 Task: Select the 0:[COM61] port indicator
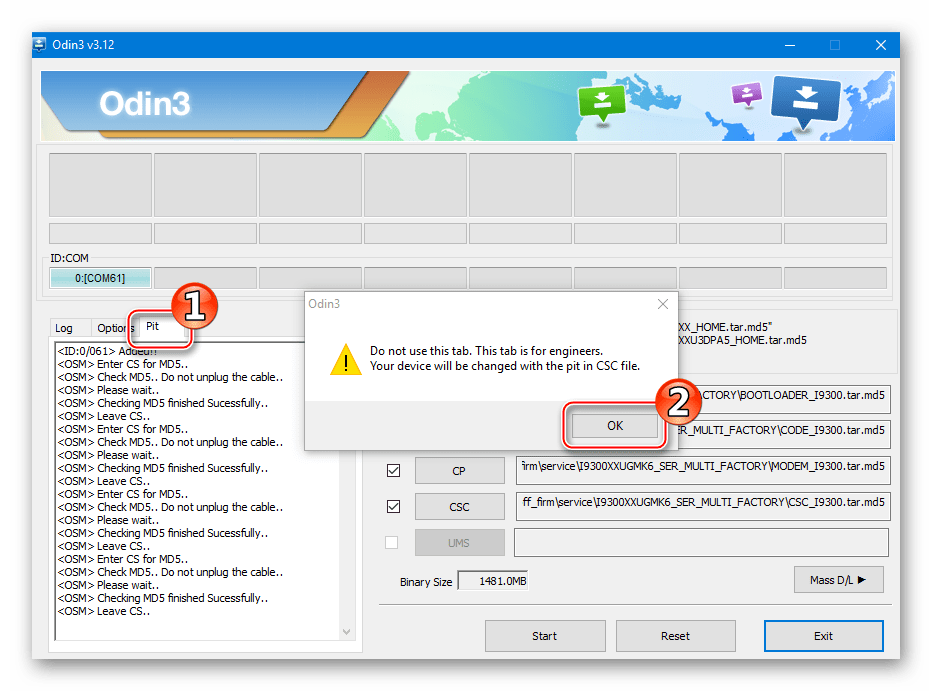point(100,278)
